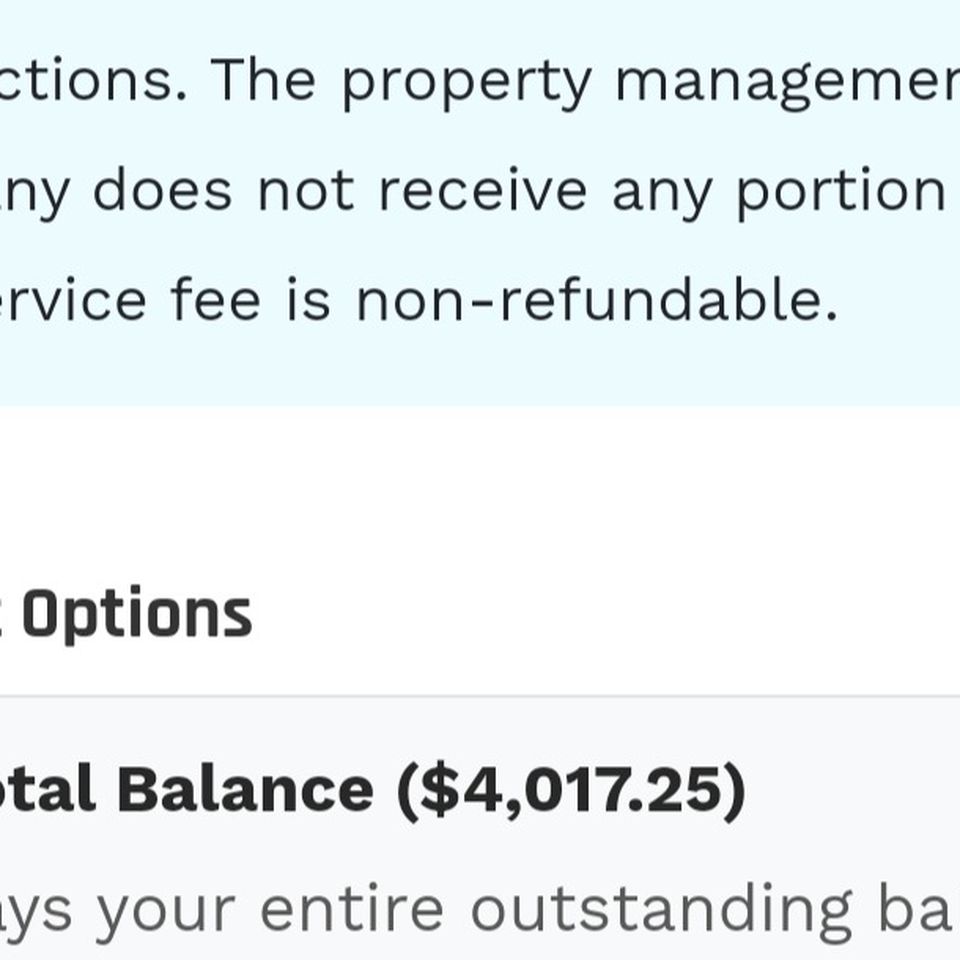Image resolution: width=960 pixels, height=960 pixels.
Task: Click the non-refundable service fee sentence
Action: pos(418,300)
